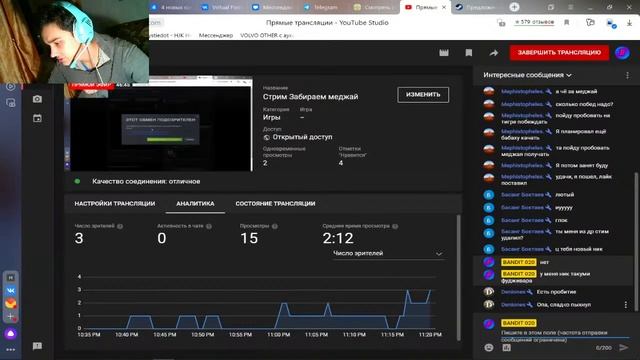
Task: Open the send feedback icon in Studio sidebar
Action: [x=37, y=346]
